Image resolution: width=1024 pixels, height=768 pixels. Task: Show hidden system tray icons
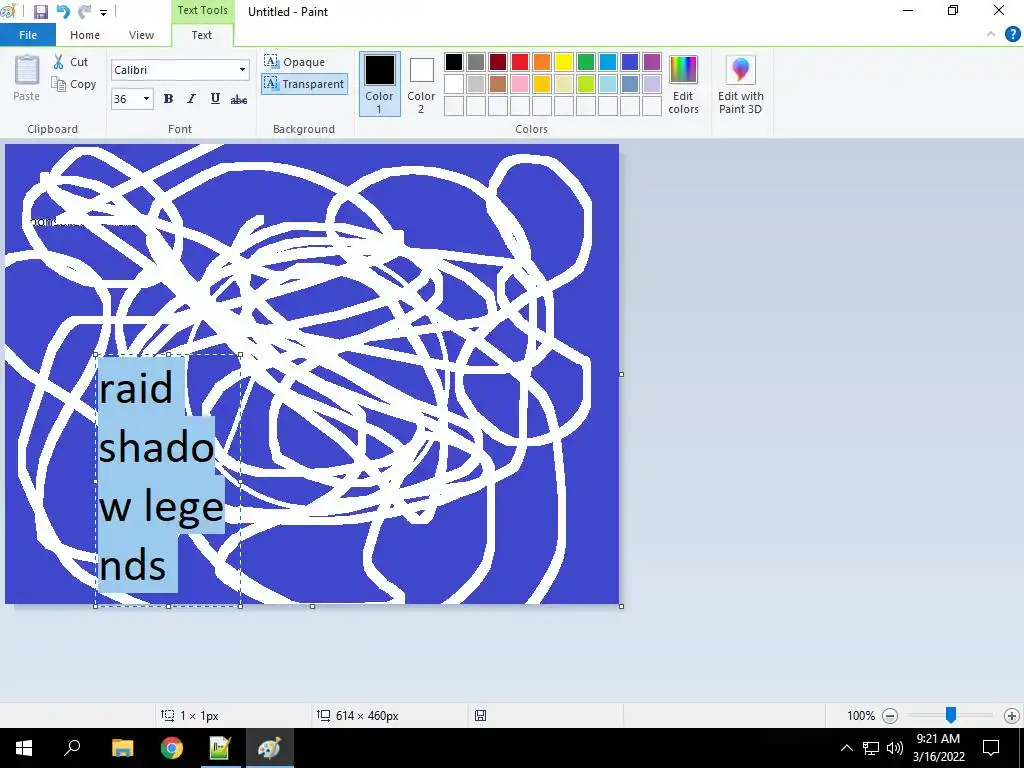point(846,748)
